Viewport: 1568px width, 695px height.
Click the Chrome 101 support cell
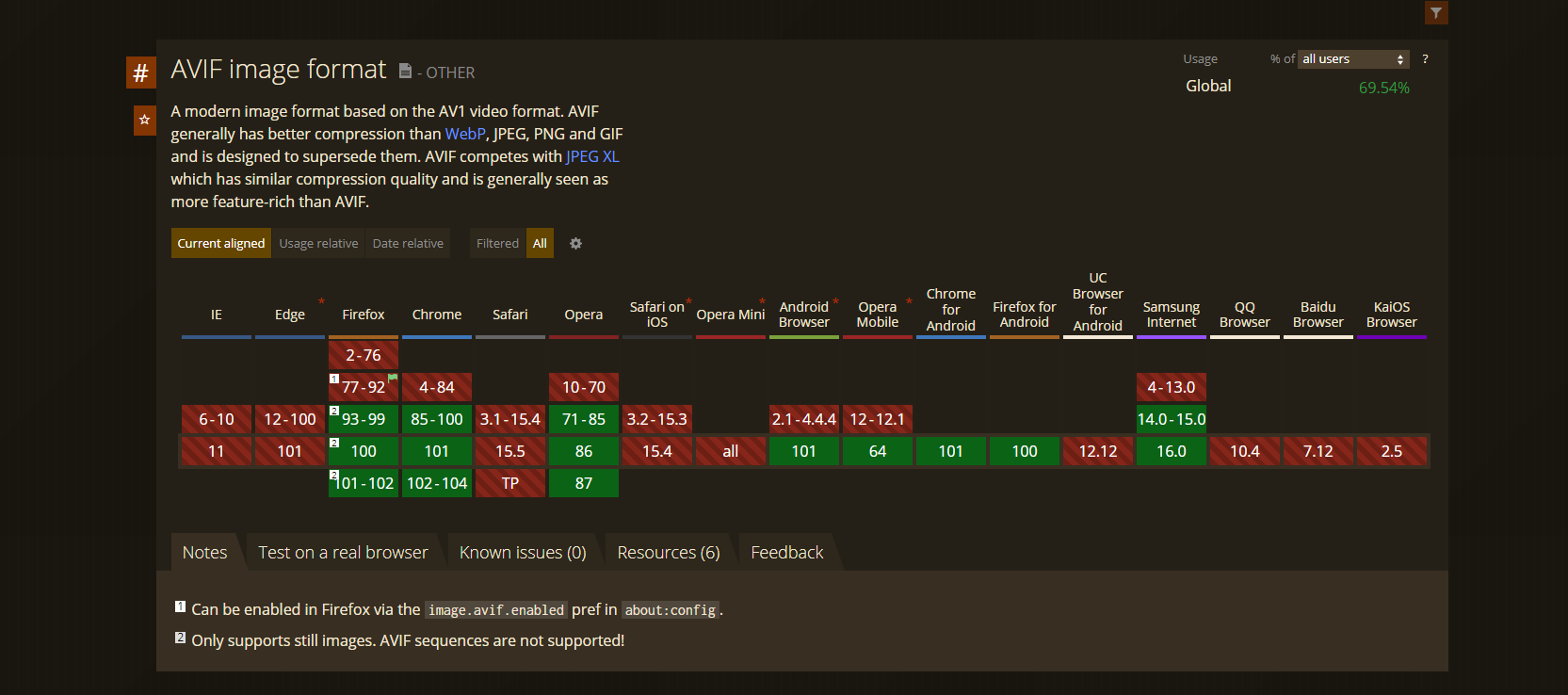click(x=437, y=451)
